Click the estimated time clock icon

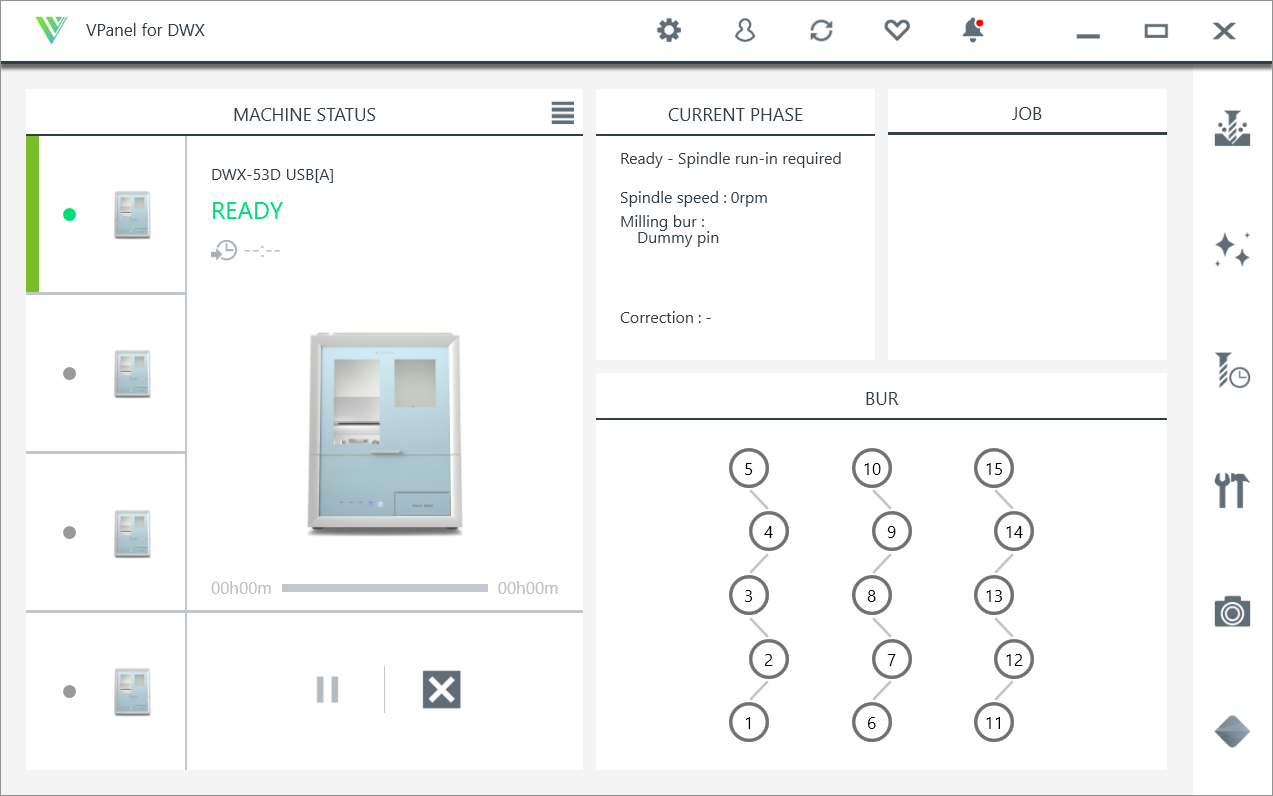[x=224, y=250]
